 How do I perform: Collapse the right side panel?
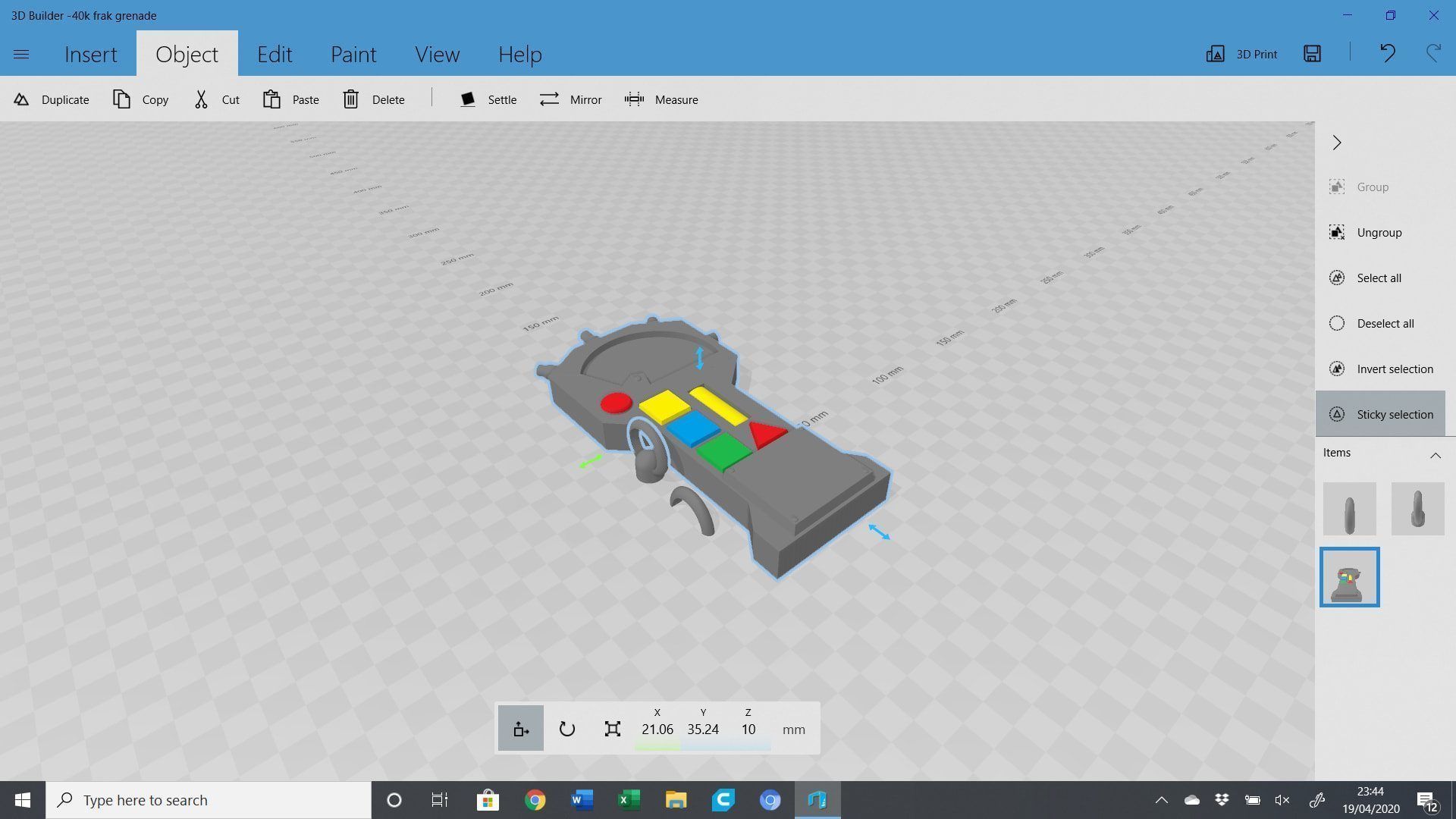[1337, 143]
